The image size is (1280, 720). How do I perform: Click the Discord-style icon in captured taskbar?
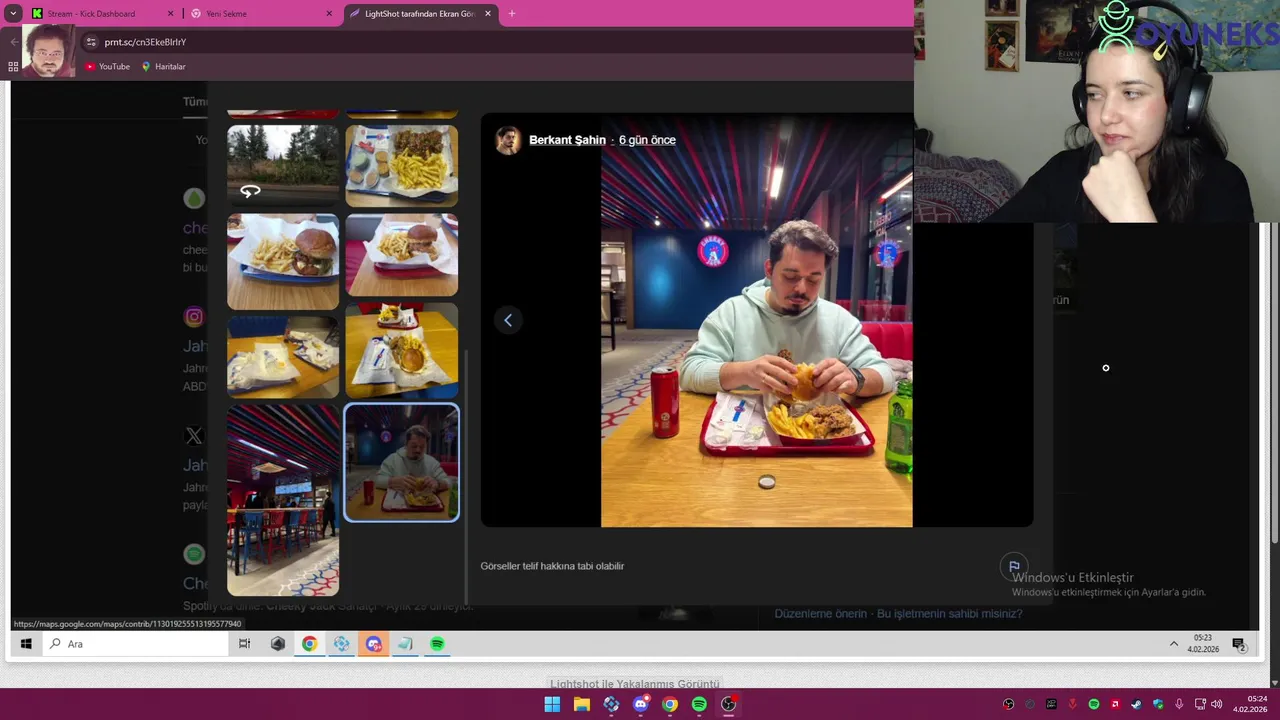373,644
